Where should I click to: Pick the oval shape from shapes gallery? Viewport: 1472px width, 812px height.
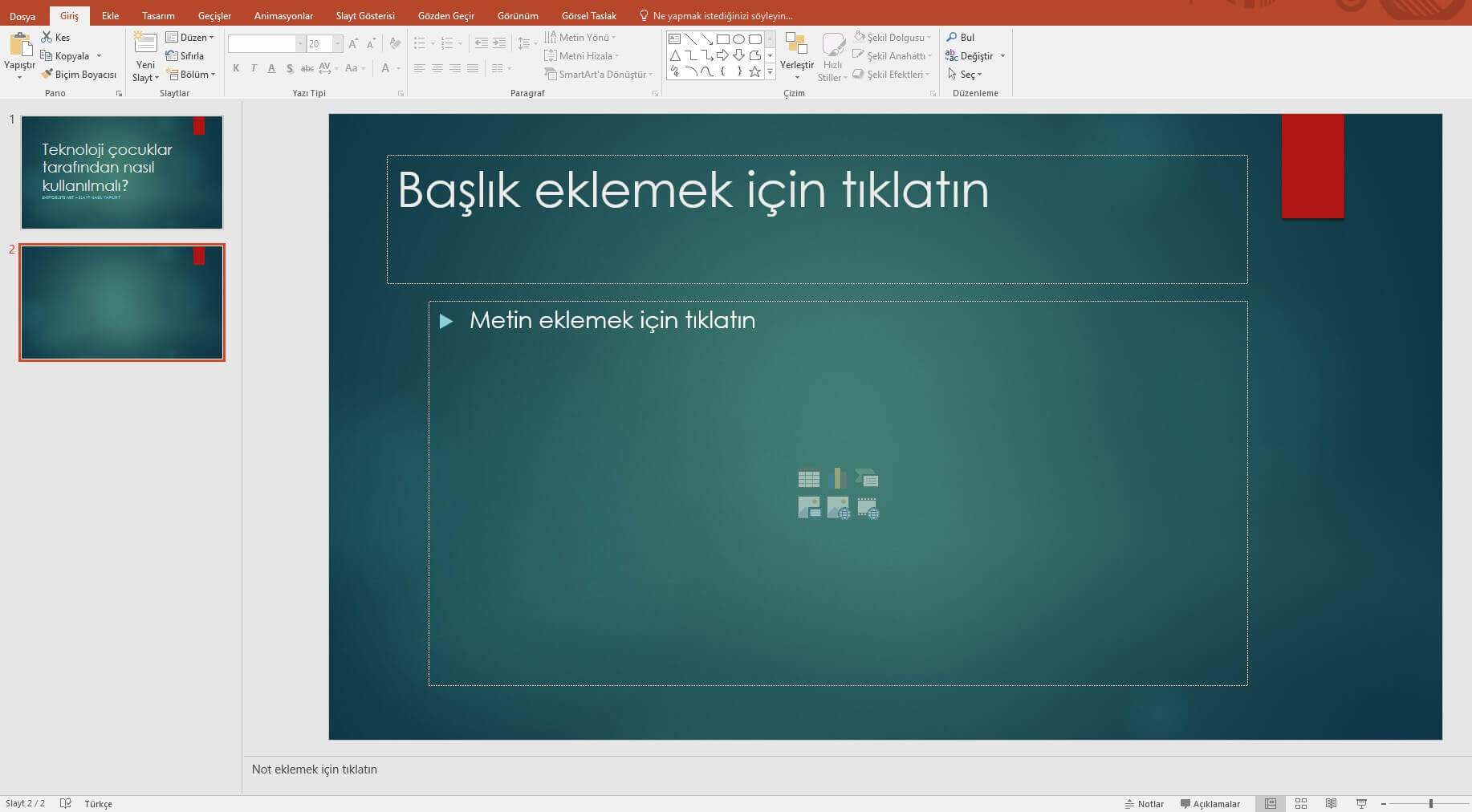tap(738, 39)
